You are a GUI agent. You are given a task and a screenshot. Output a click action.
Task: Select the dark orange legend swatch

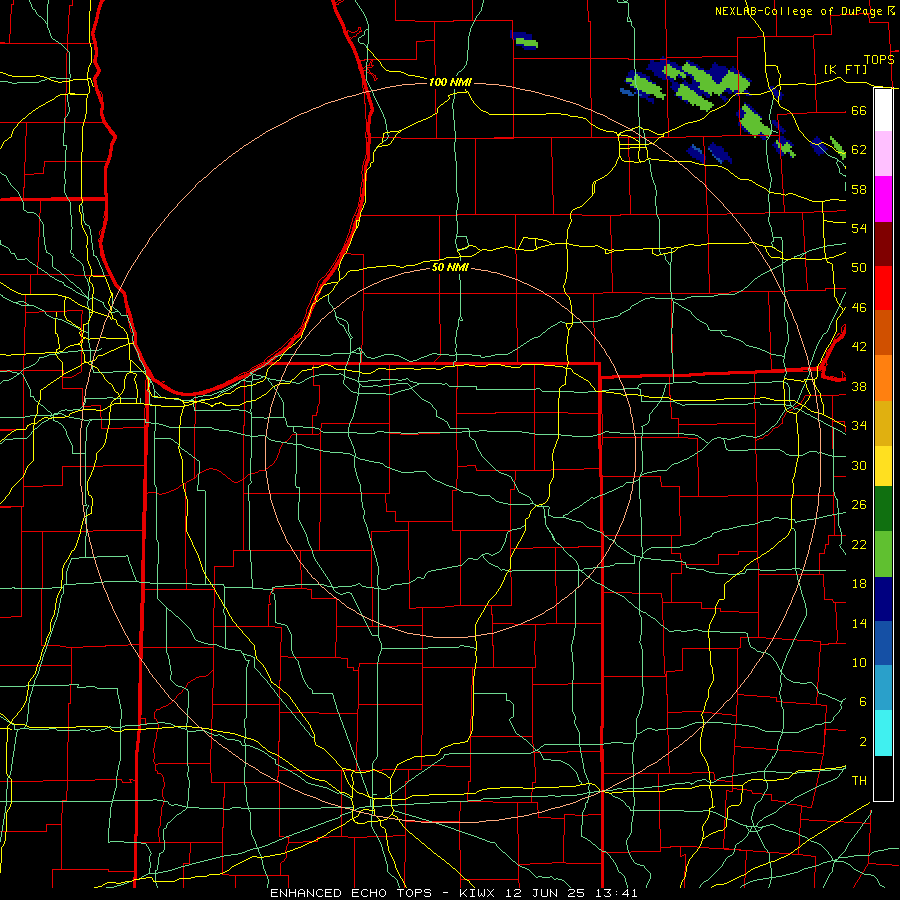click(883, 333)
